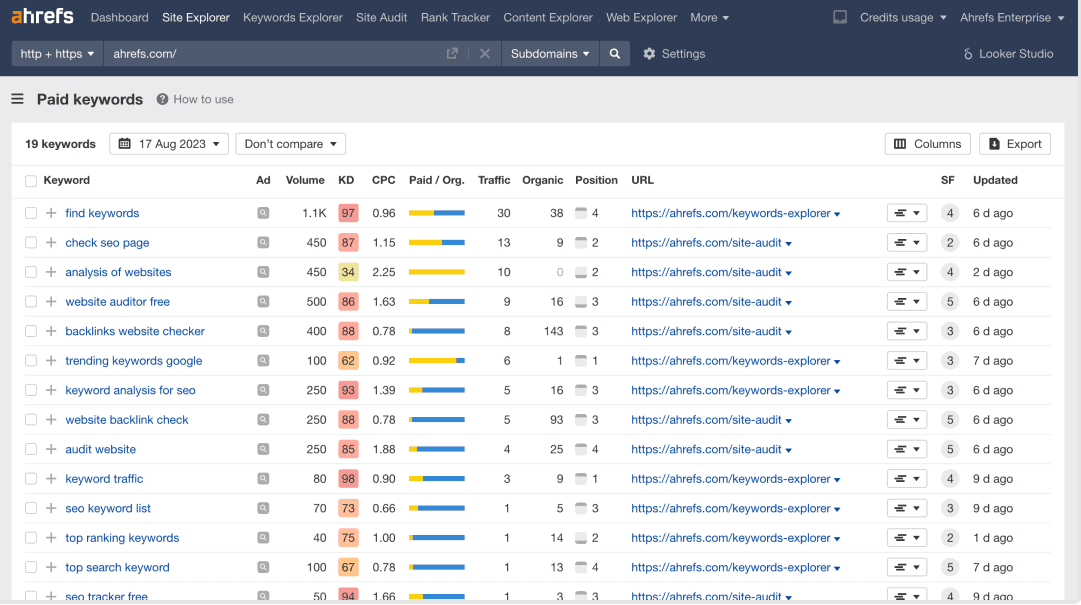Open Looker Studio integration

pos(1008,54)
